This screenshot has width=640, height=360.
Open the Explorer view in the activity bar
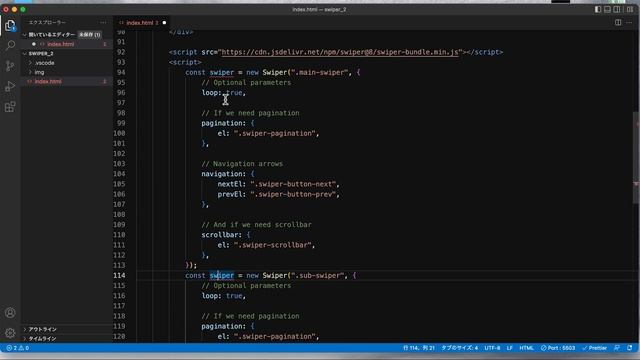click(x=10, y=25)
